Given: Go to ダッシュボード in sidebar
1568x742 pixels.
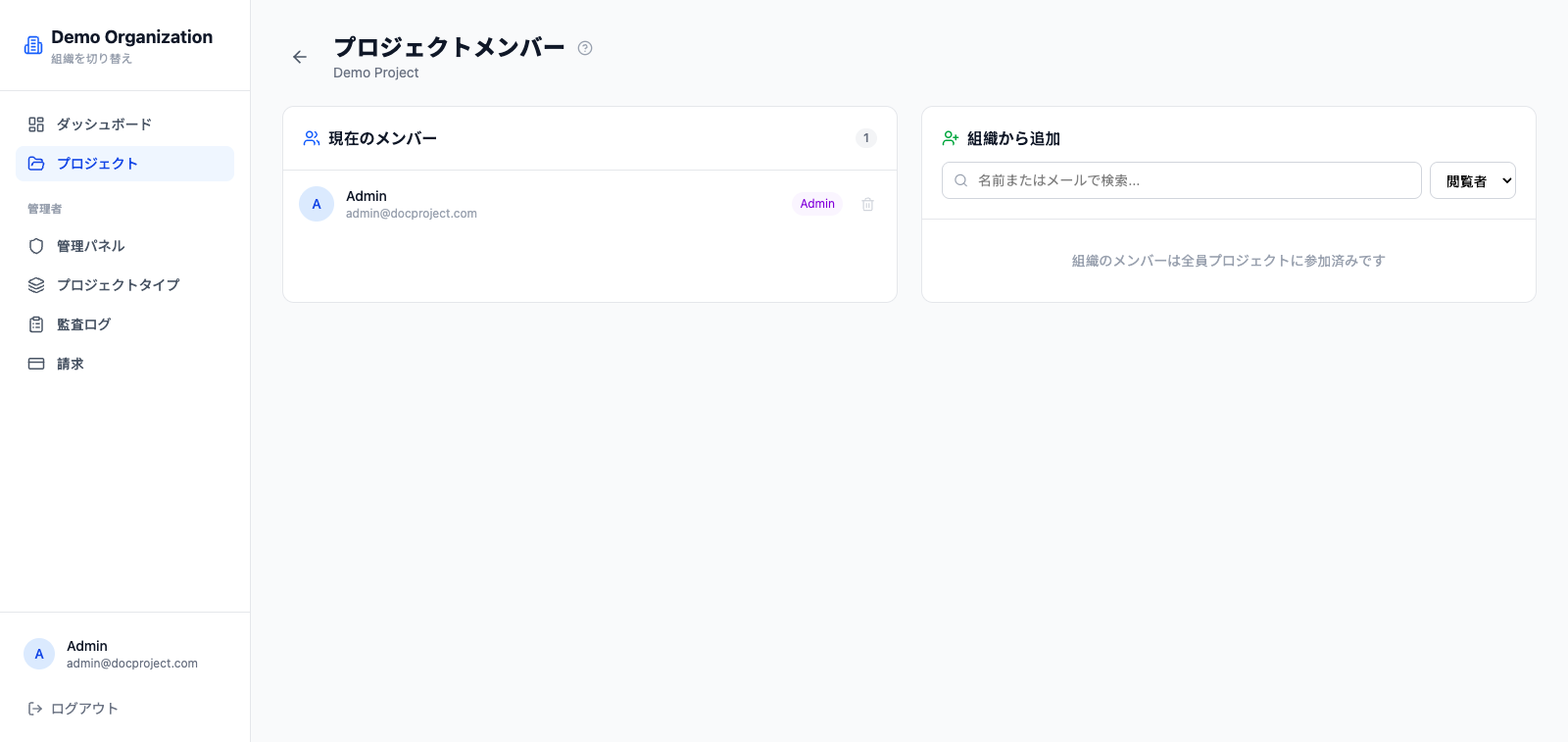Looking at the screenshot, I should pos(124,124).
